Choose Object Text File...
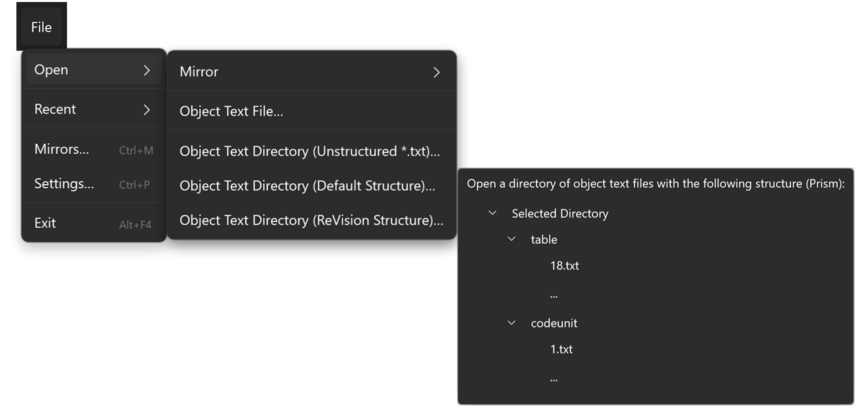863x414 pixels. (x=312, y=112)
